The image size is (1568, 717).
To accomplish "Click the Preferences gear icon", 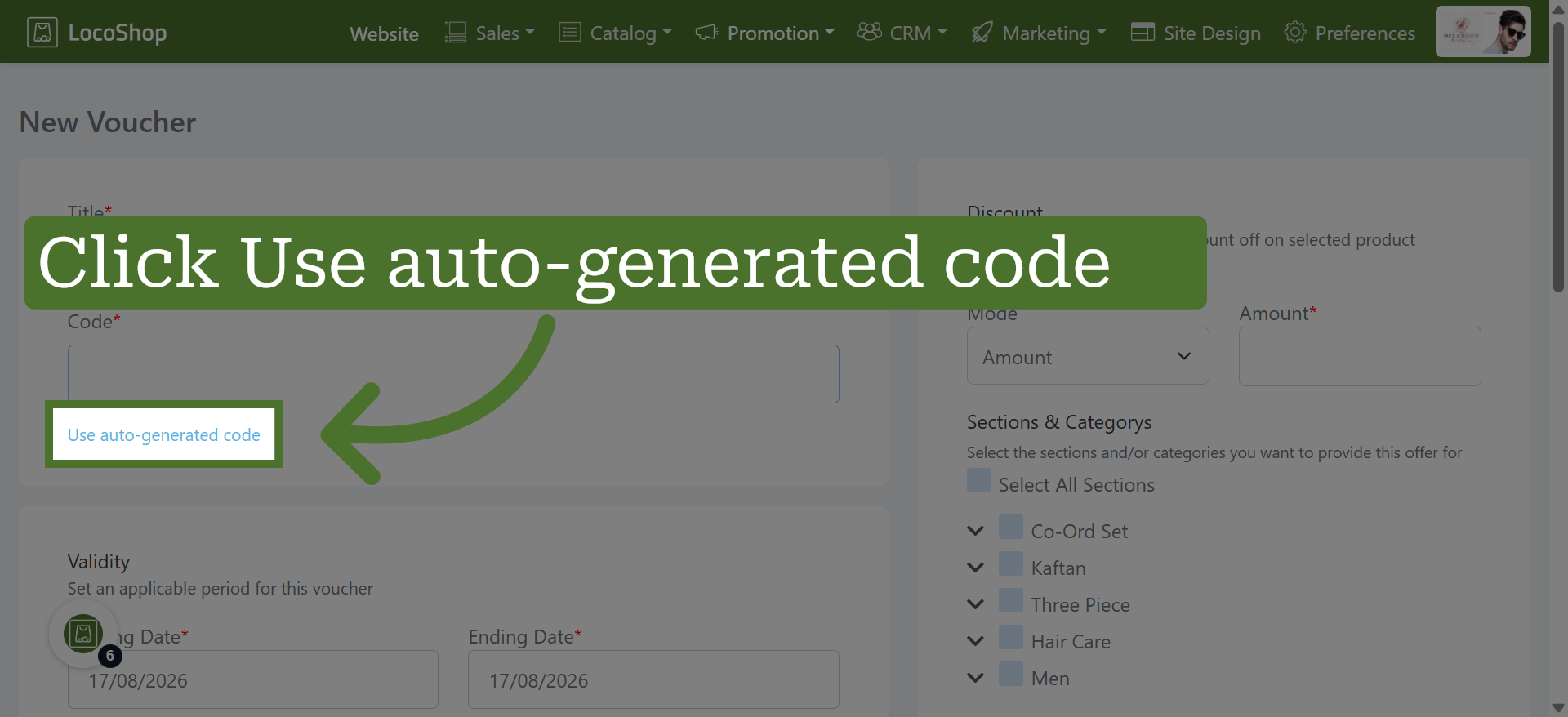I will (1294, 33).
